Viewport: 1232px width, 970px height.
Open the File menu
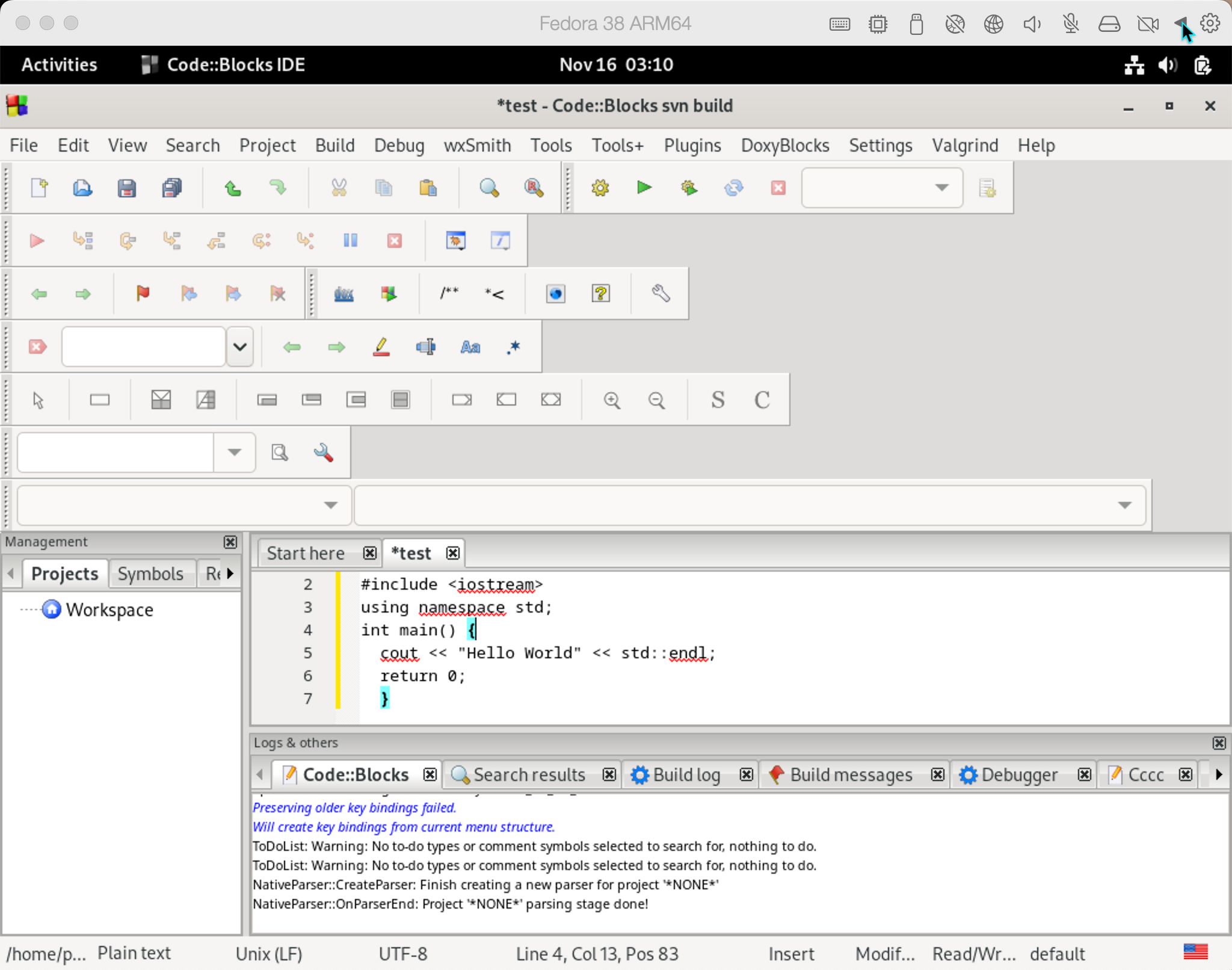[x=23, y=146]
